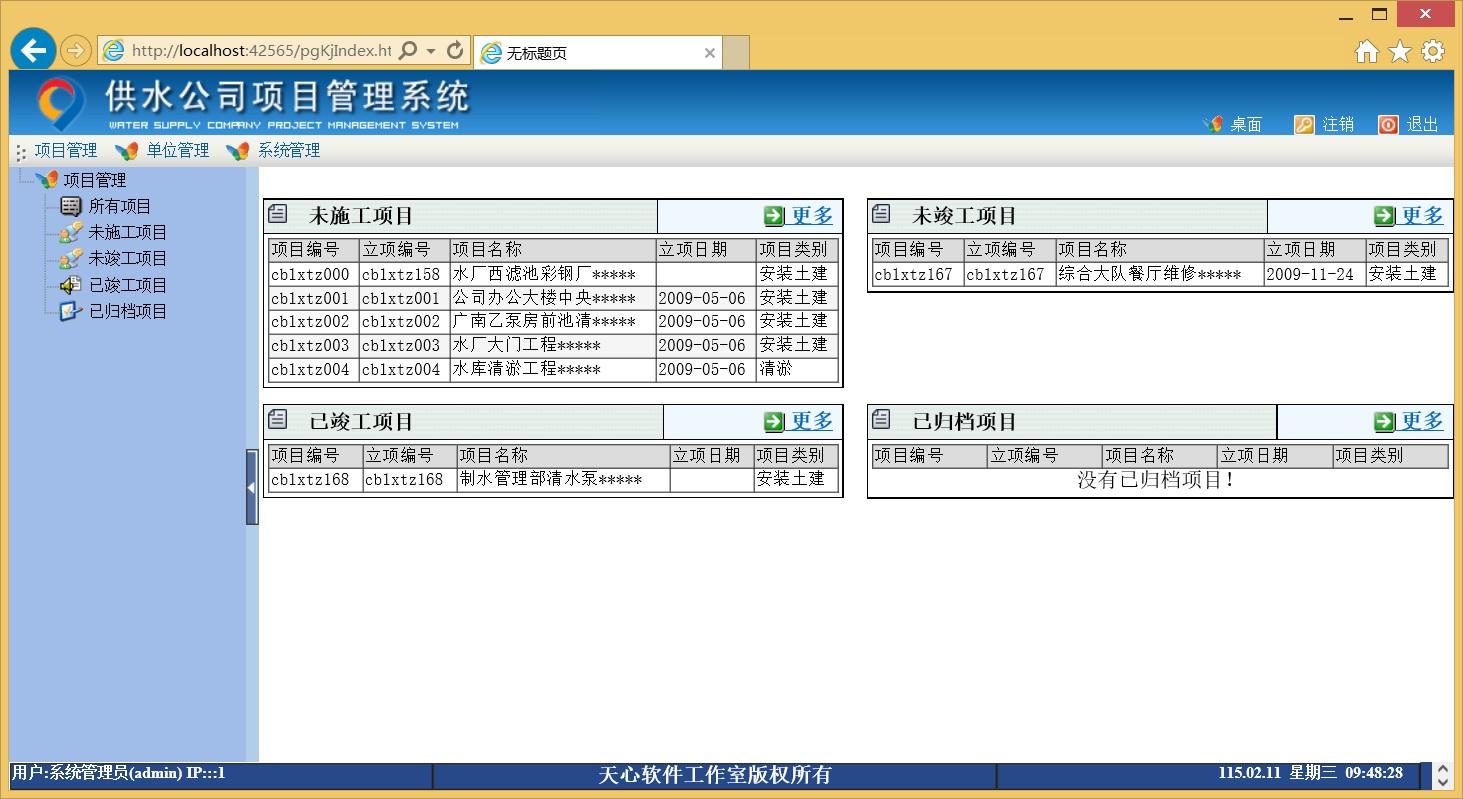
Task: Click the 已竣工项目 speaker icon in sidebar
Action: pyautogui.click(x=70, y=285)
